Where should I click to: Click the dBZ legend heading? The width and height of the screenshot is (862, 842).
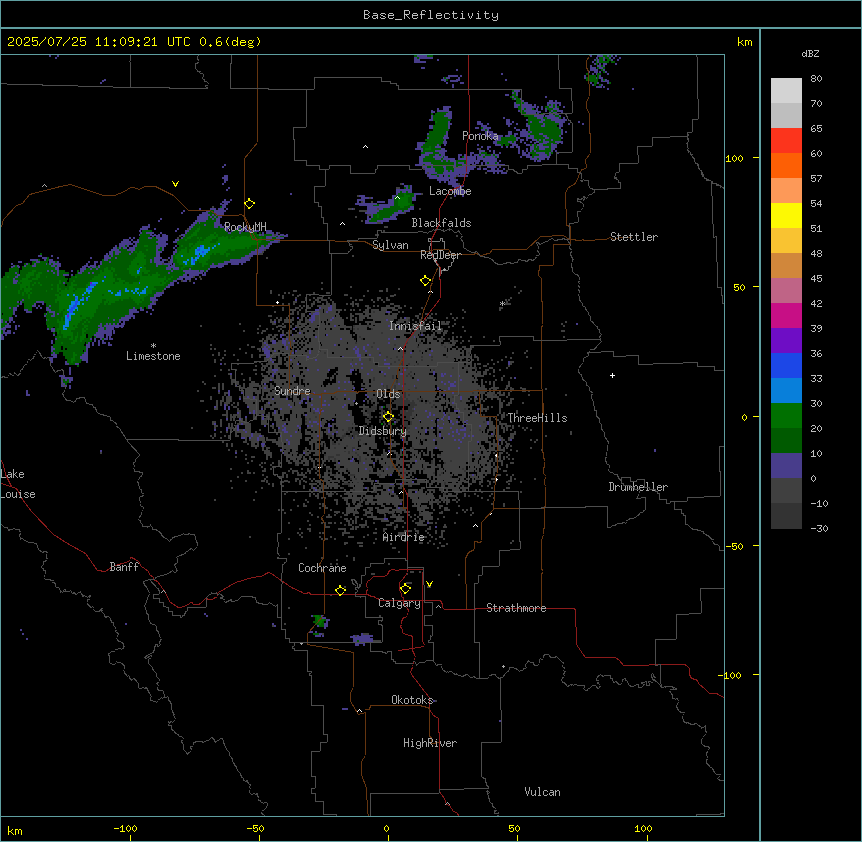tap(810, 53)
